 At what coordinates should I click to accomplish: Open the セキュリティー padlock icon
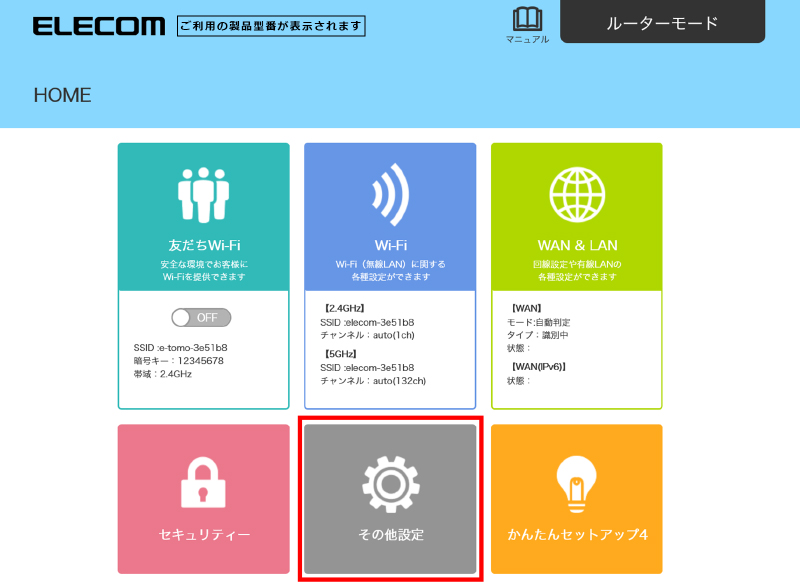coord(203,483)
